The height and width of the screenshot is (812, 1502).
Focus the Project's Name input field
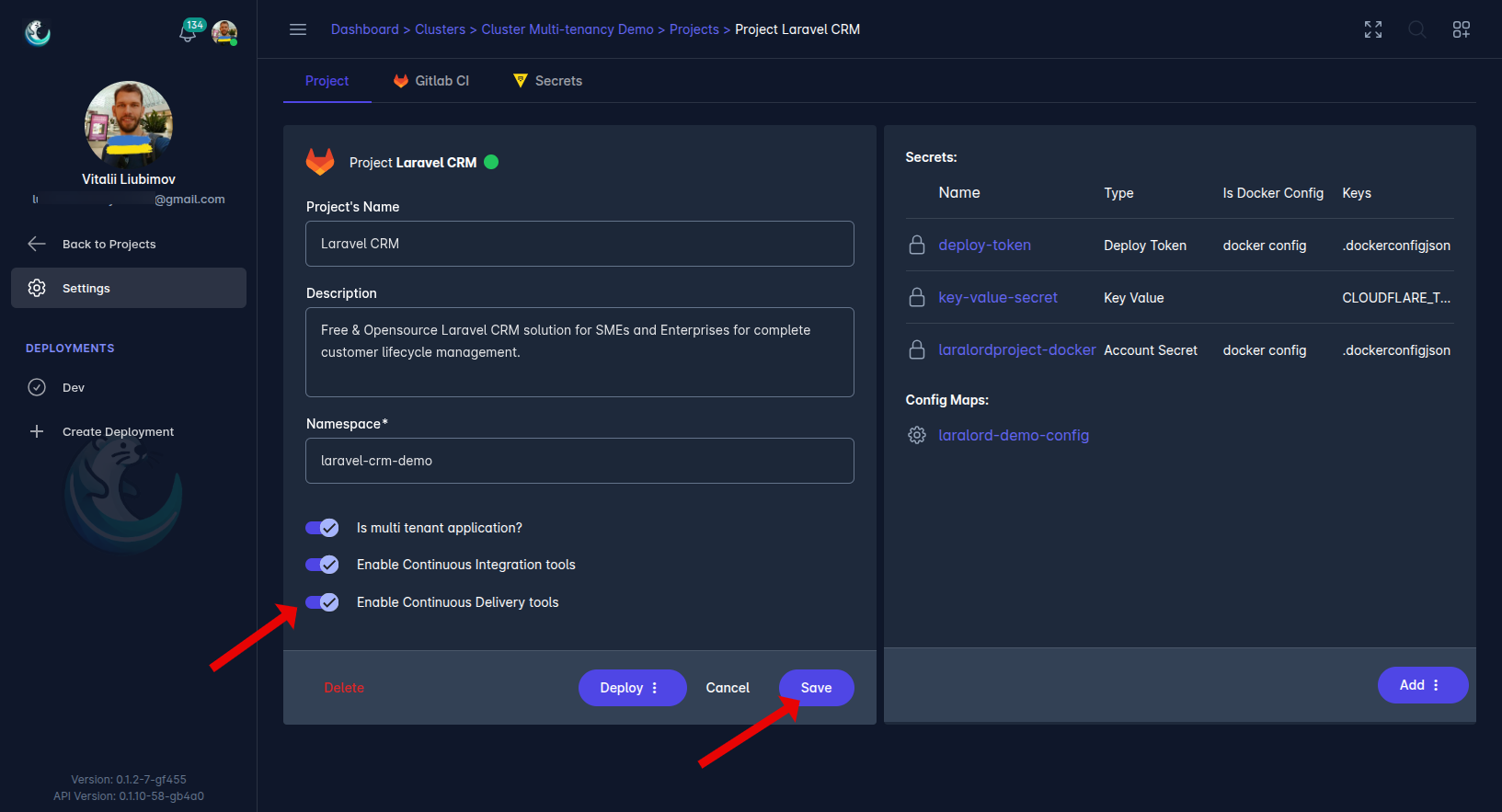click(579, 244)
